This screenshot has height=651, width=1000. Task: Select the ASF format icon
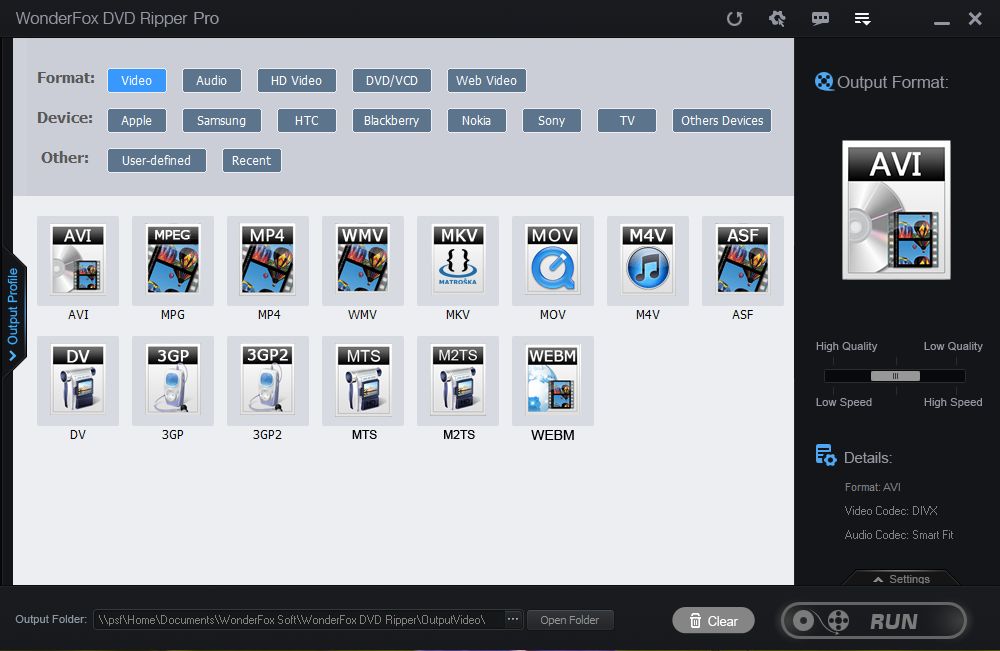point(743,261)
